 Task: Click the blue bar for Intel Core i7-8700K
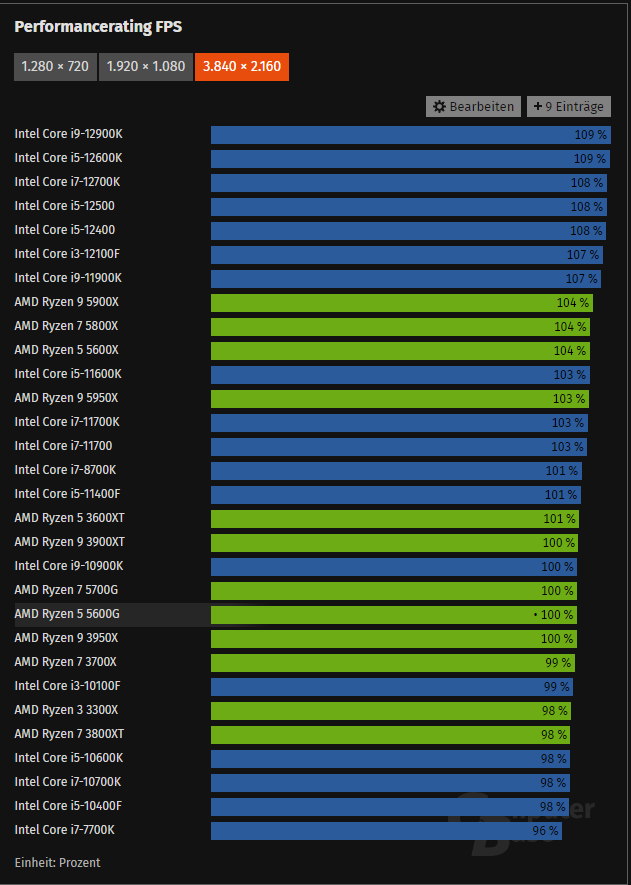pos(396,471)
